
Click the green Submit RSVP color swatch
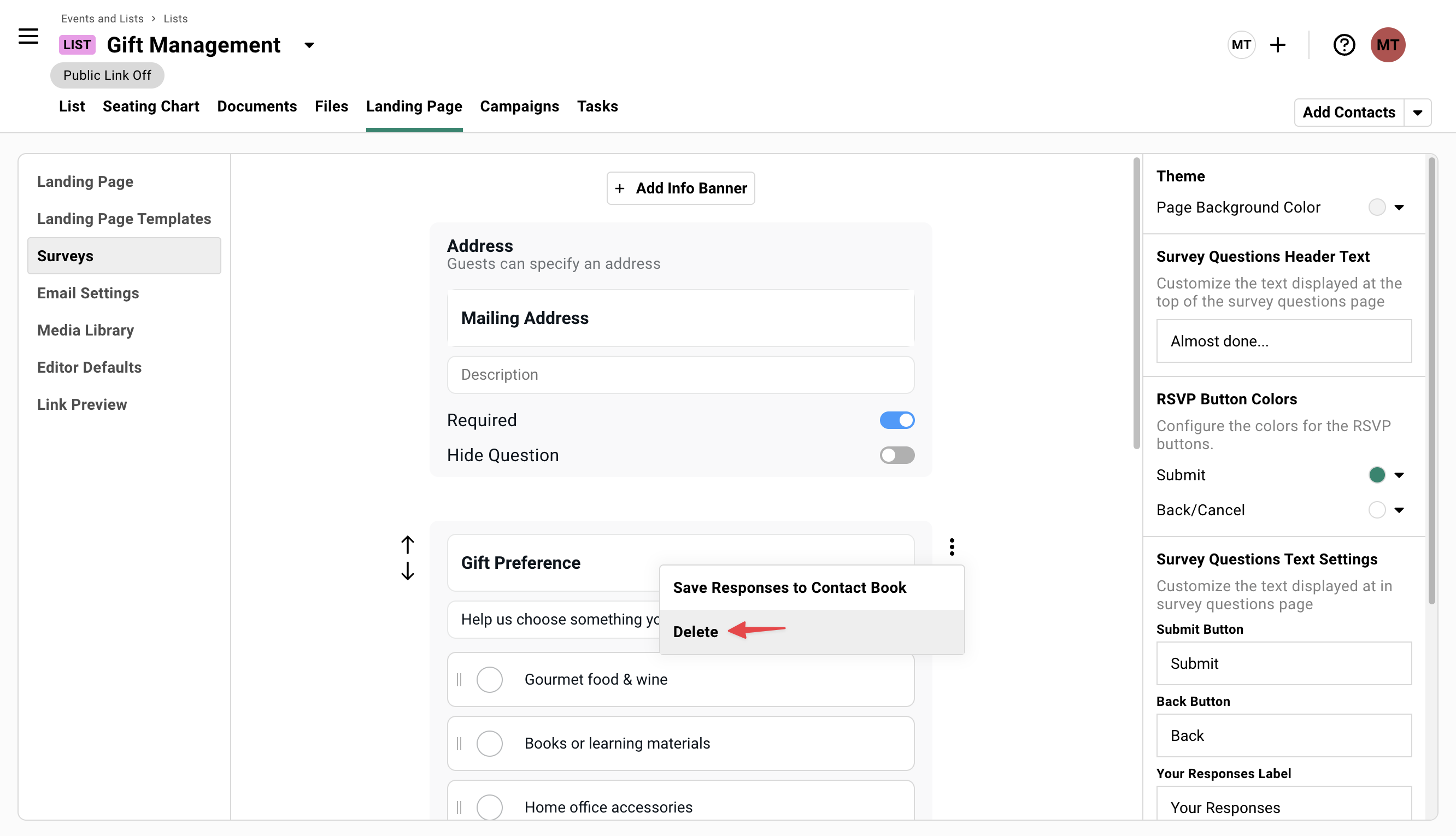click(1377, 475)
